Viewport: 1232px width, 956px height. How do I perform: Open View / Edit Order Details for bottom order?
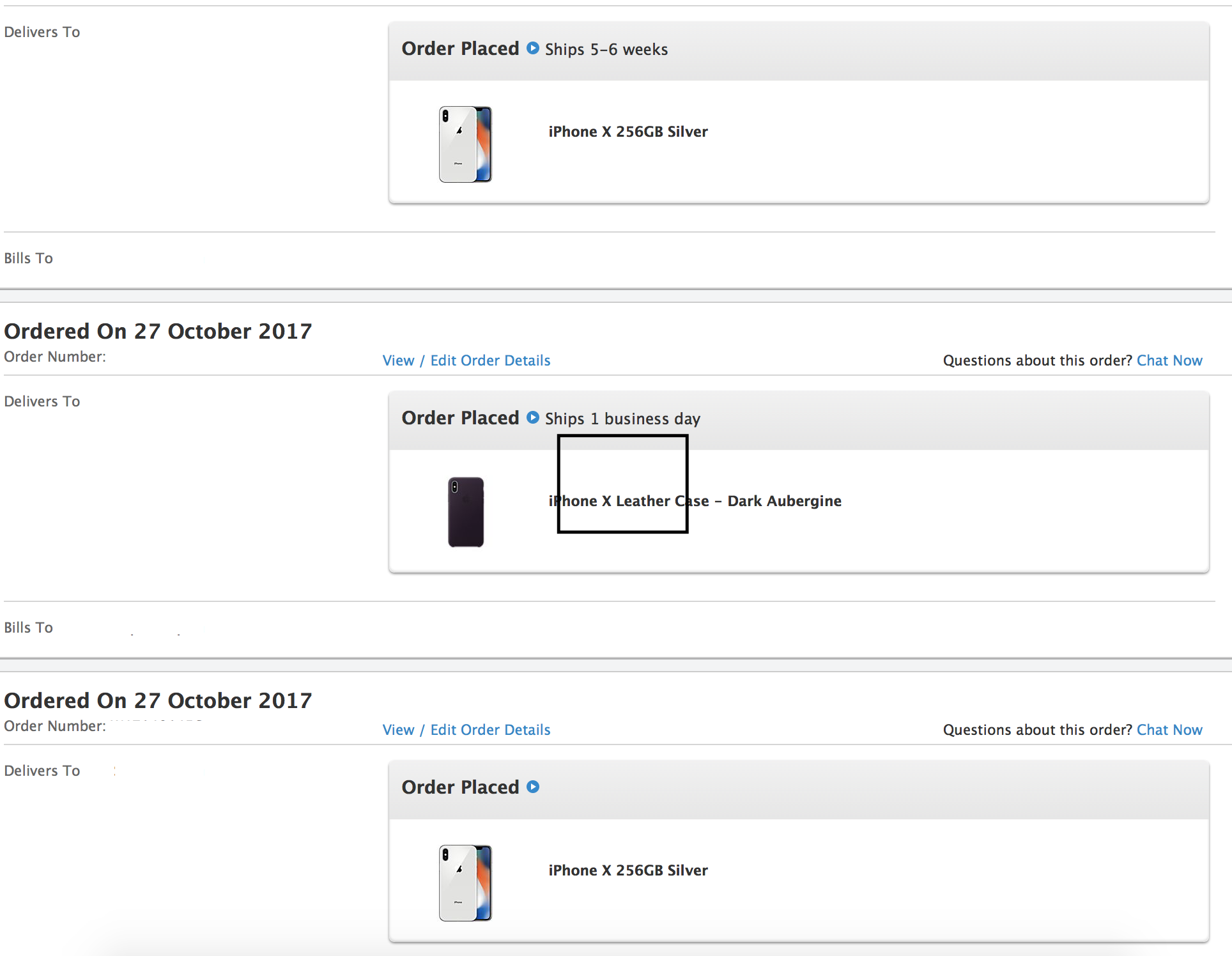click(466, 730)
